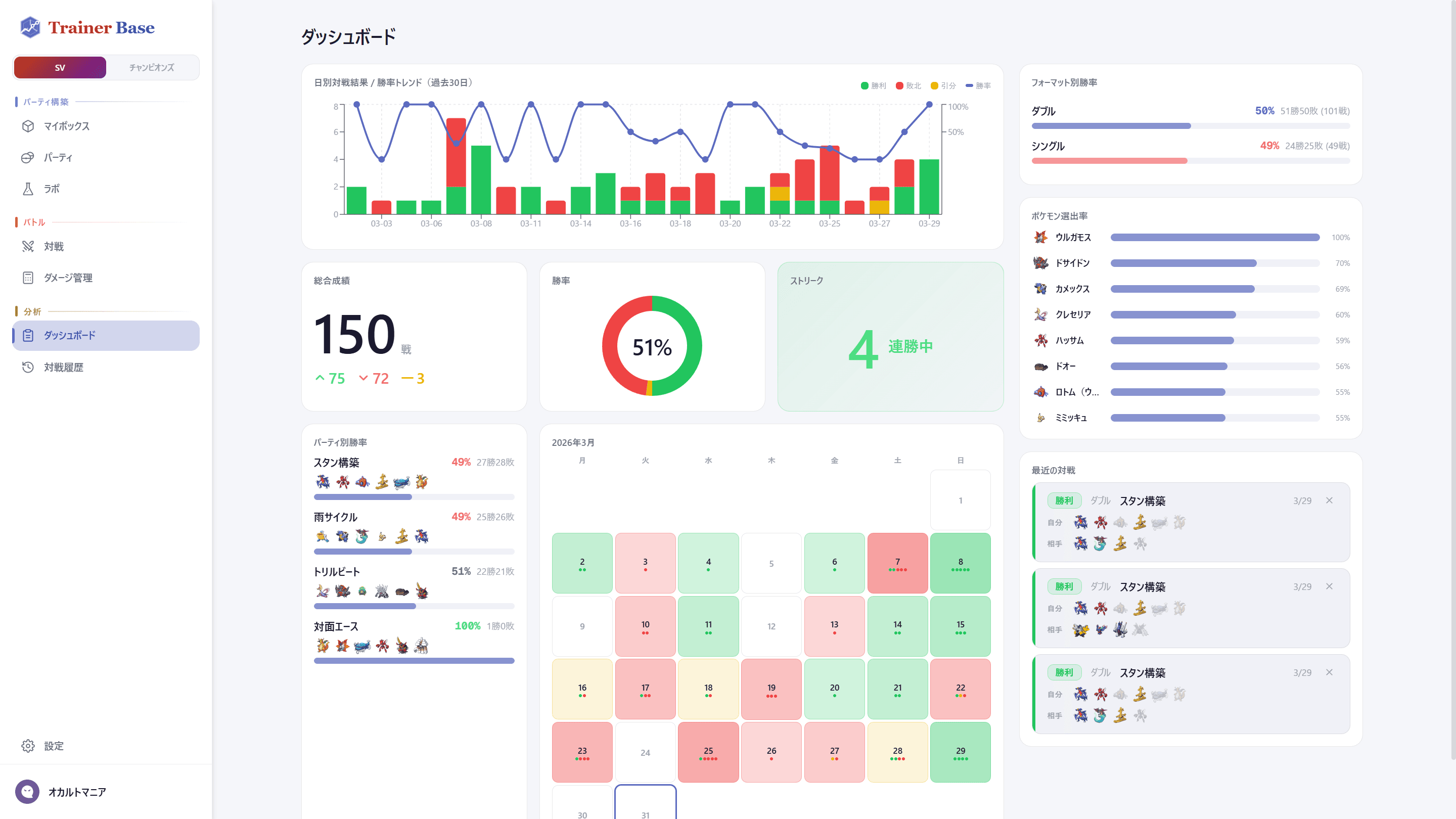The height and width of the screenshot is (819, 1456).
Task: Open マイボックス box icon in sidebar
Action: [28, 126]
